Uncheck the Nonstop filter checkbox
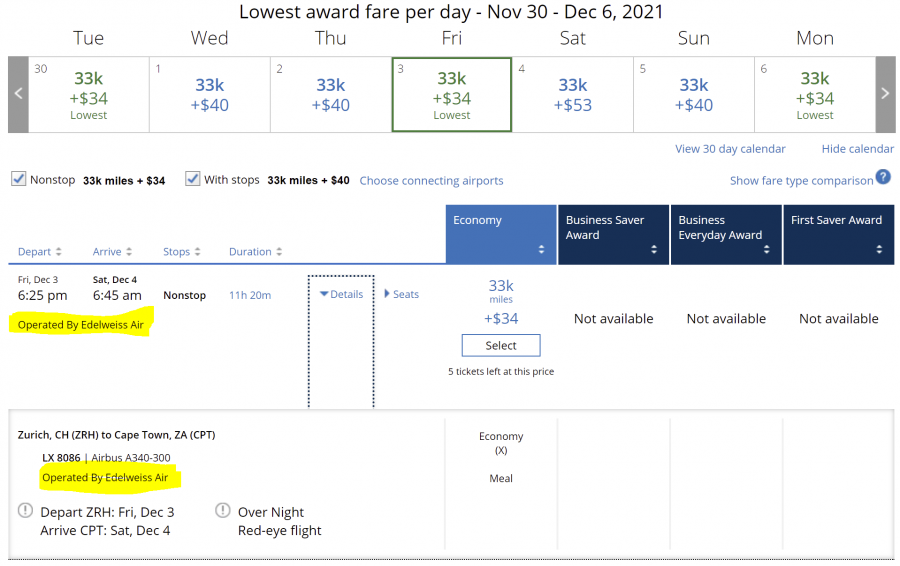Image resolution: width=900 pixels, height=566 pixels. pyautogui.click(x=18, y=179)
